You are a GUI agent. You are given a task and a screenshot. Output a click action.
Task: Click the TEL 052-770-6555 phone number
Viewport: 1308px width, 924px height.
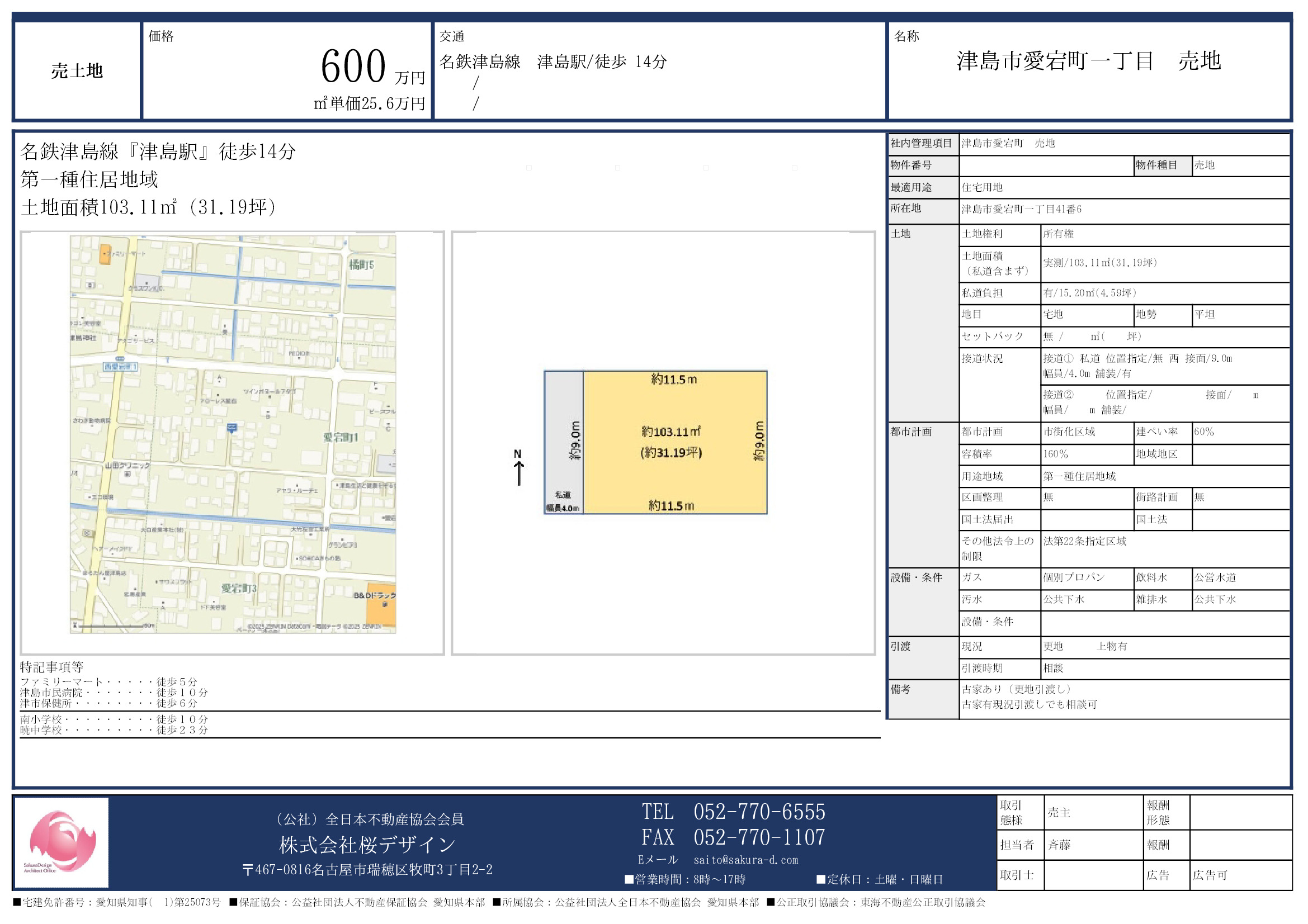point(759,812)
